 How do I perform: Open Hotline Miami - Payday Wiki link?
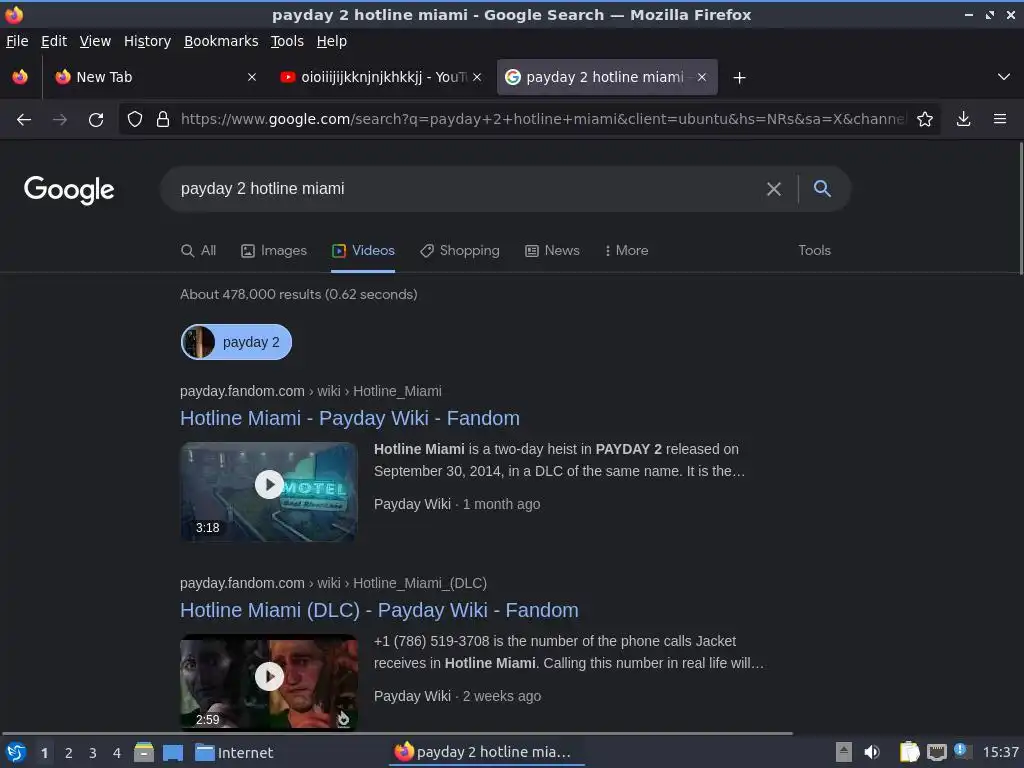tap(350, 418)
